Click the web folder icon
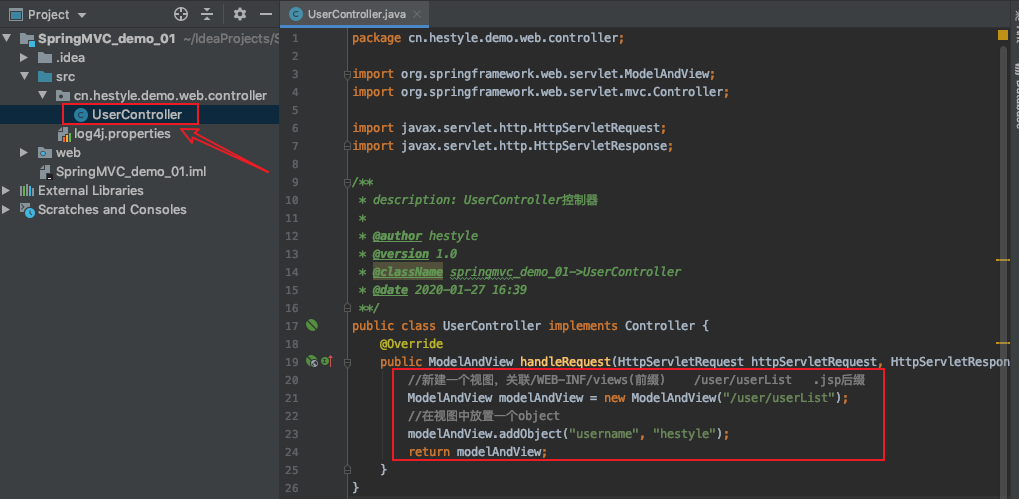 coord(45,153)
